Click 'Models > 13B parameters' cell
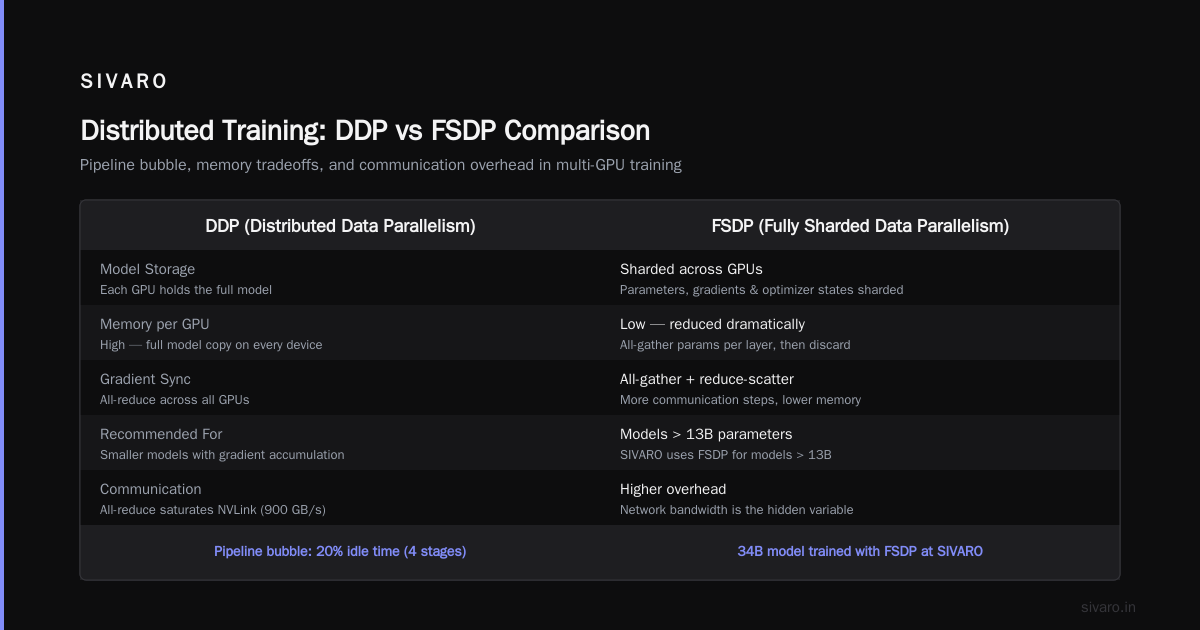 click(x=706, y=434)
